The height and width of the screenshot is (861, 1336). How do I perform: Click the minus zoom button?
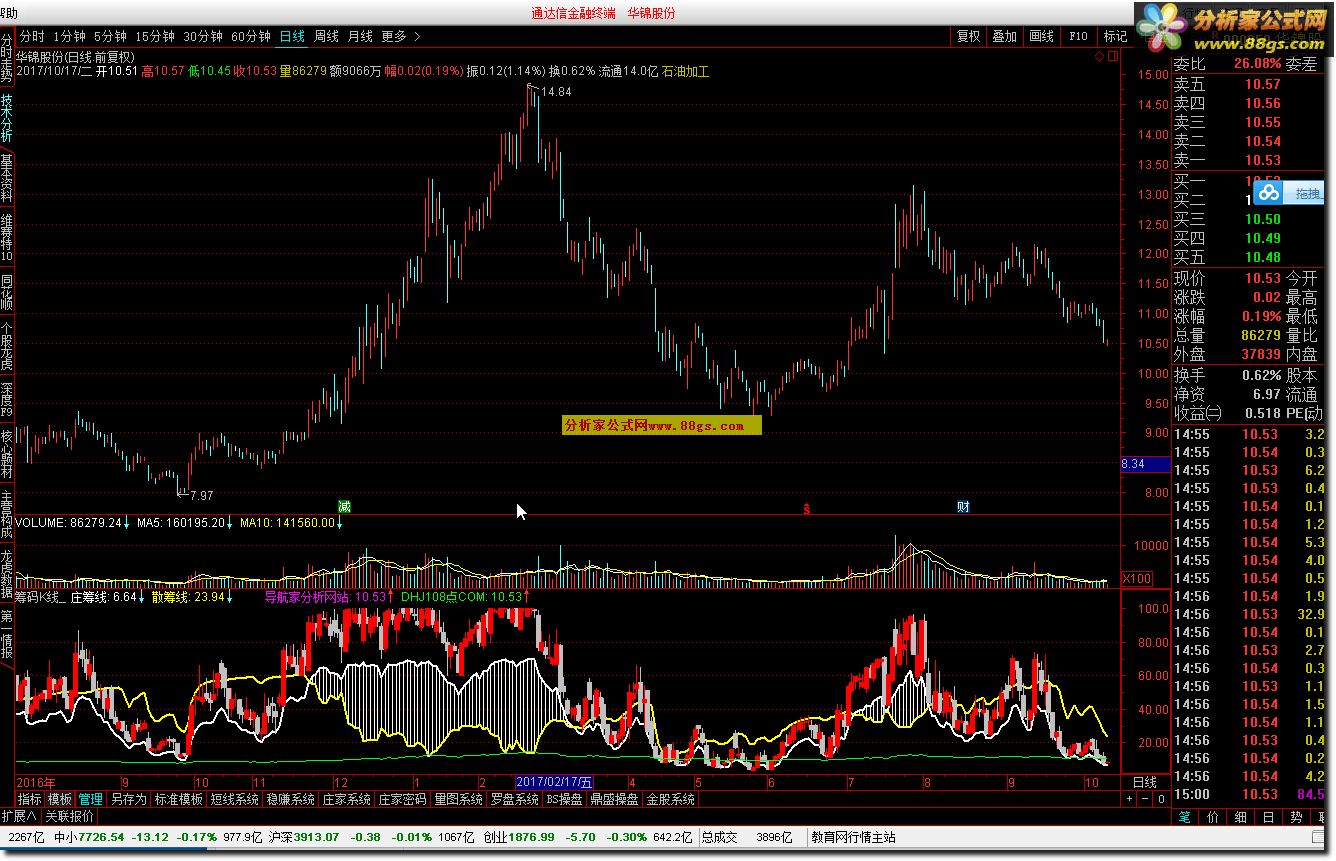point(1145,800)
